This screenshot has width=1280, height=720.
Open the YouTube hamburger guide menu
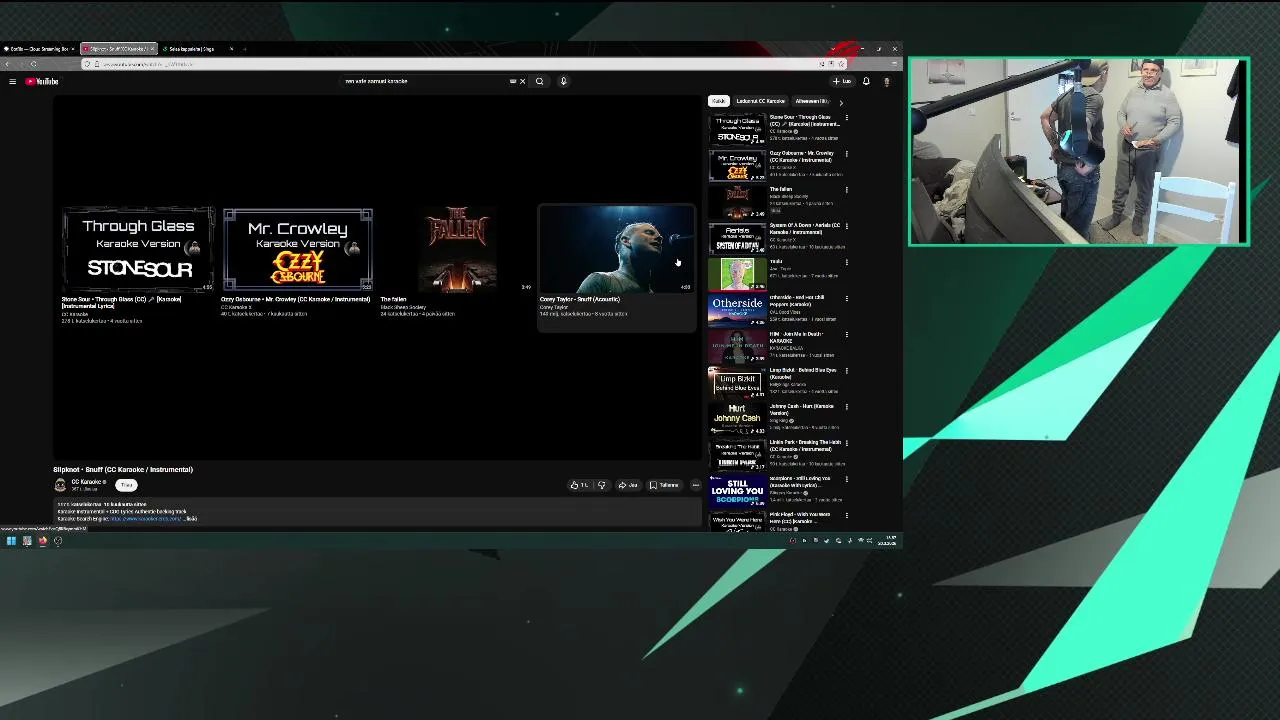(12, 81)
